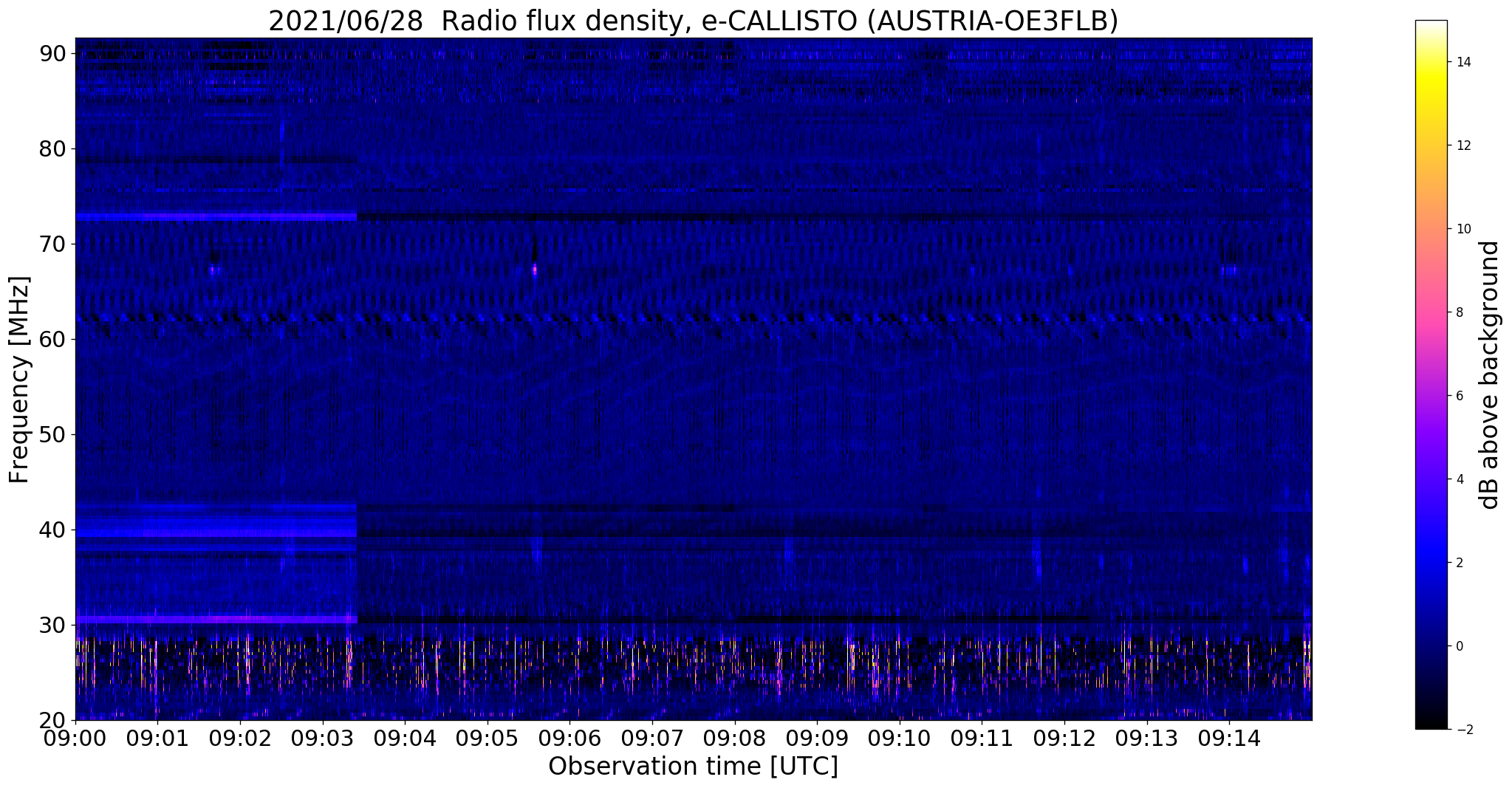The height and width of the screenshot is (788, 1512).
Task: Click the purple band just above 30 MHz
Action: 214,619
